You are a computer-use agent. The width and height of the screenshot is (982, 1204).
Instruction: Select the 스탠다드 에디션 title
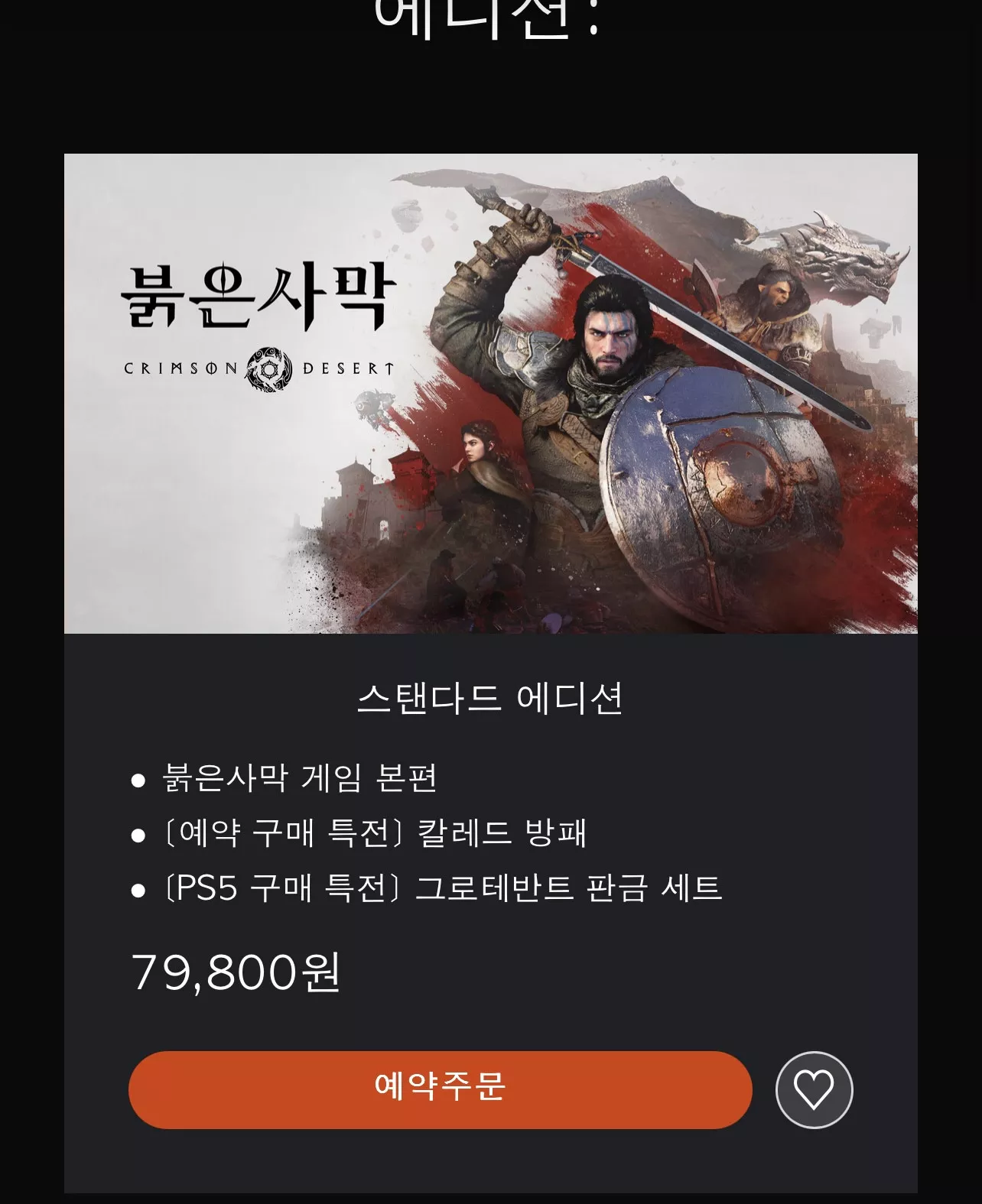(490, 698)
